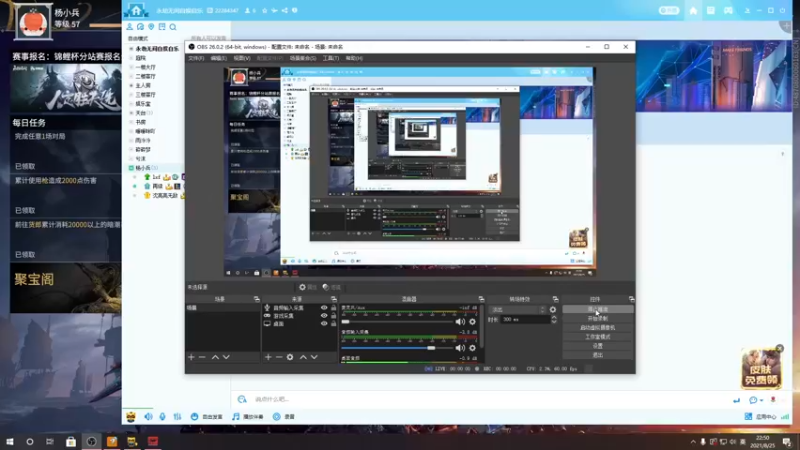
Task: Lock the desktop display source
Action: click(x=334, y=323)
